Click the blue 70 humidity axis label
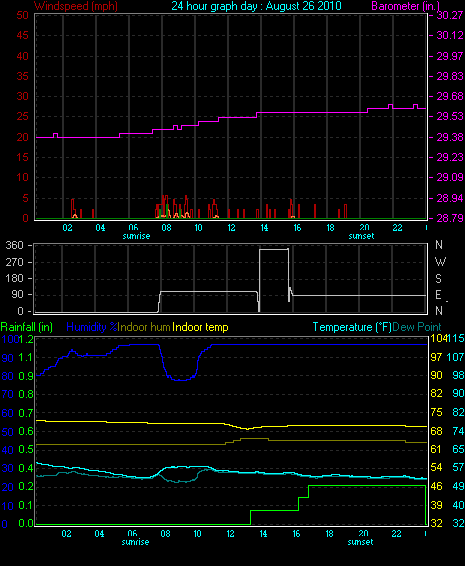This screenshot has width=465, height=566. pos(8,394)
